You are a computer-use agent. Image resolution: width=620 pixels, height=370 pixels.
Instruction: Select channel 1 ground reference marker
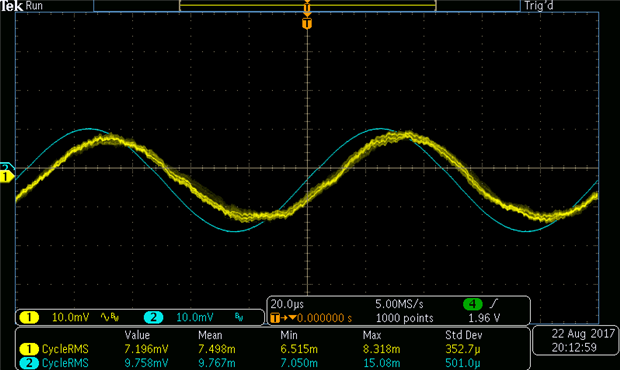pos(7,176)
